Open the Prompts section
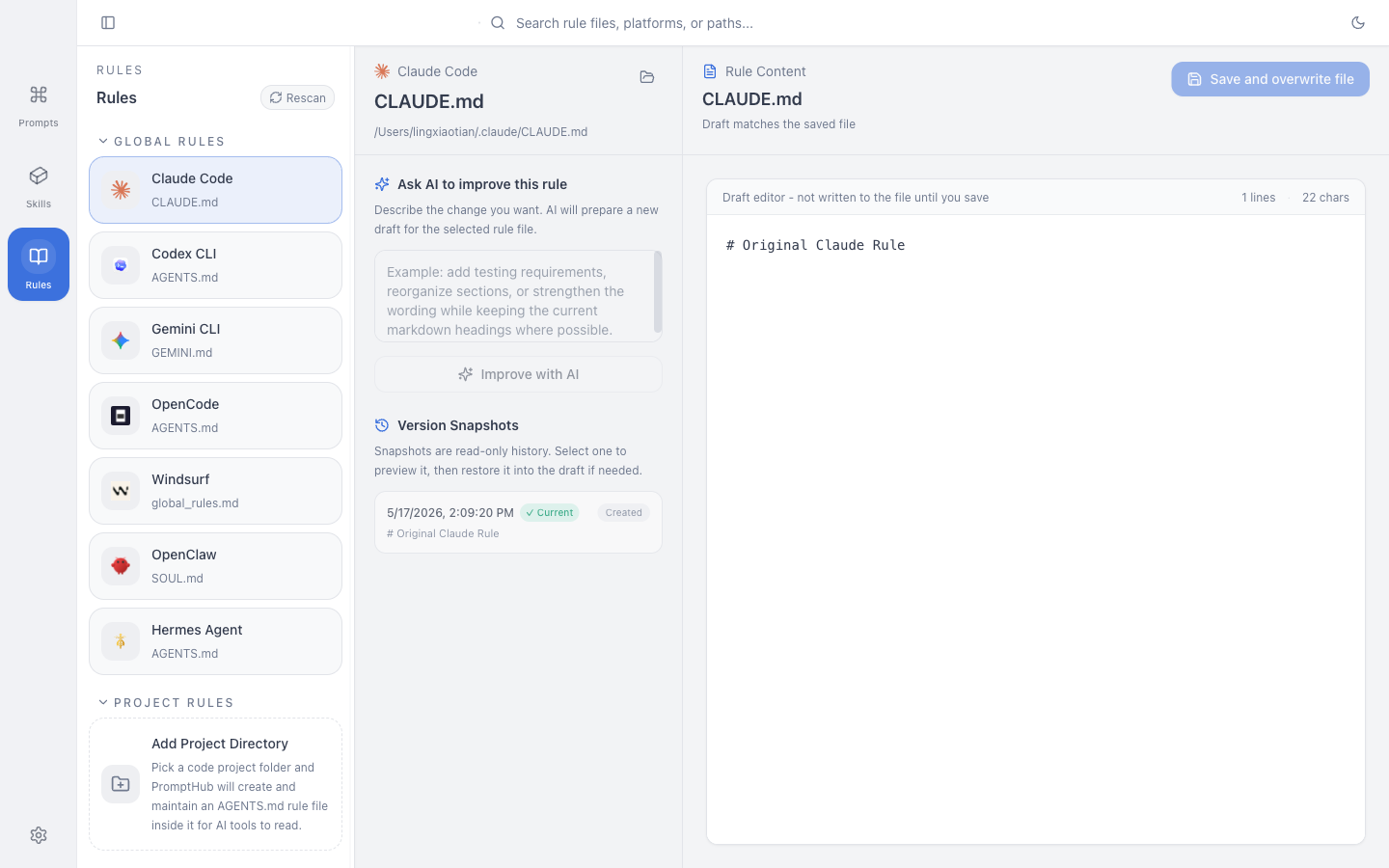 coord(39,104)
